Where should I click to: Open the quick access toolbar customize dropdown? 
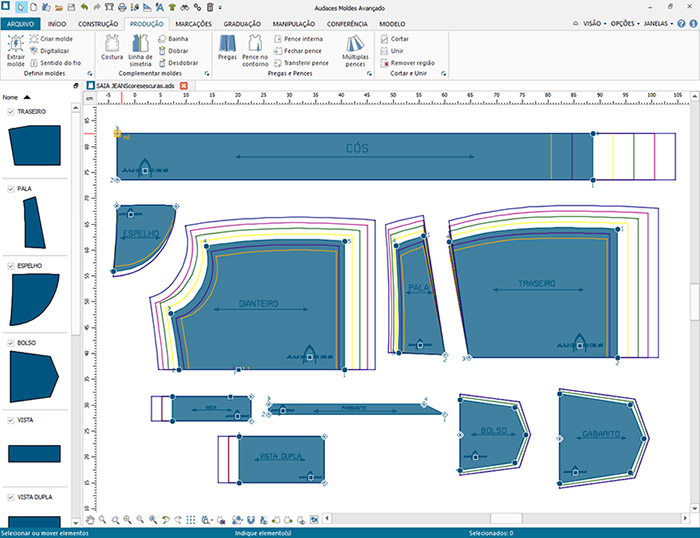pyautogui.click(x=220, y=8)
